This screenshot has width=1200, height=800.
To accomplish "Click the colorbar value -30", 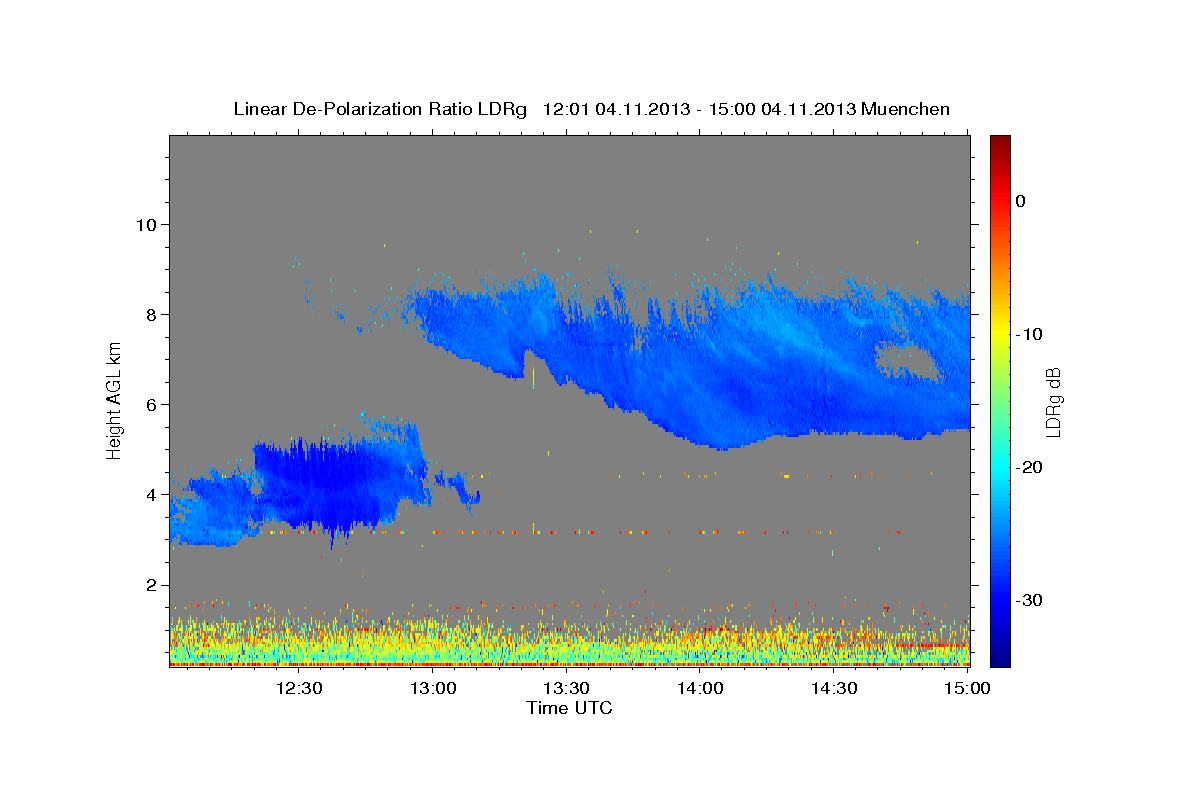I will 1029,600.
